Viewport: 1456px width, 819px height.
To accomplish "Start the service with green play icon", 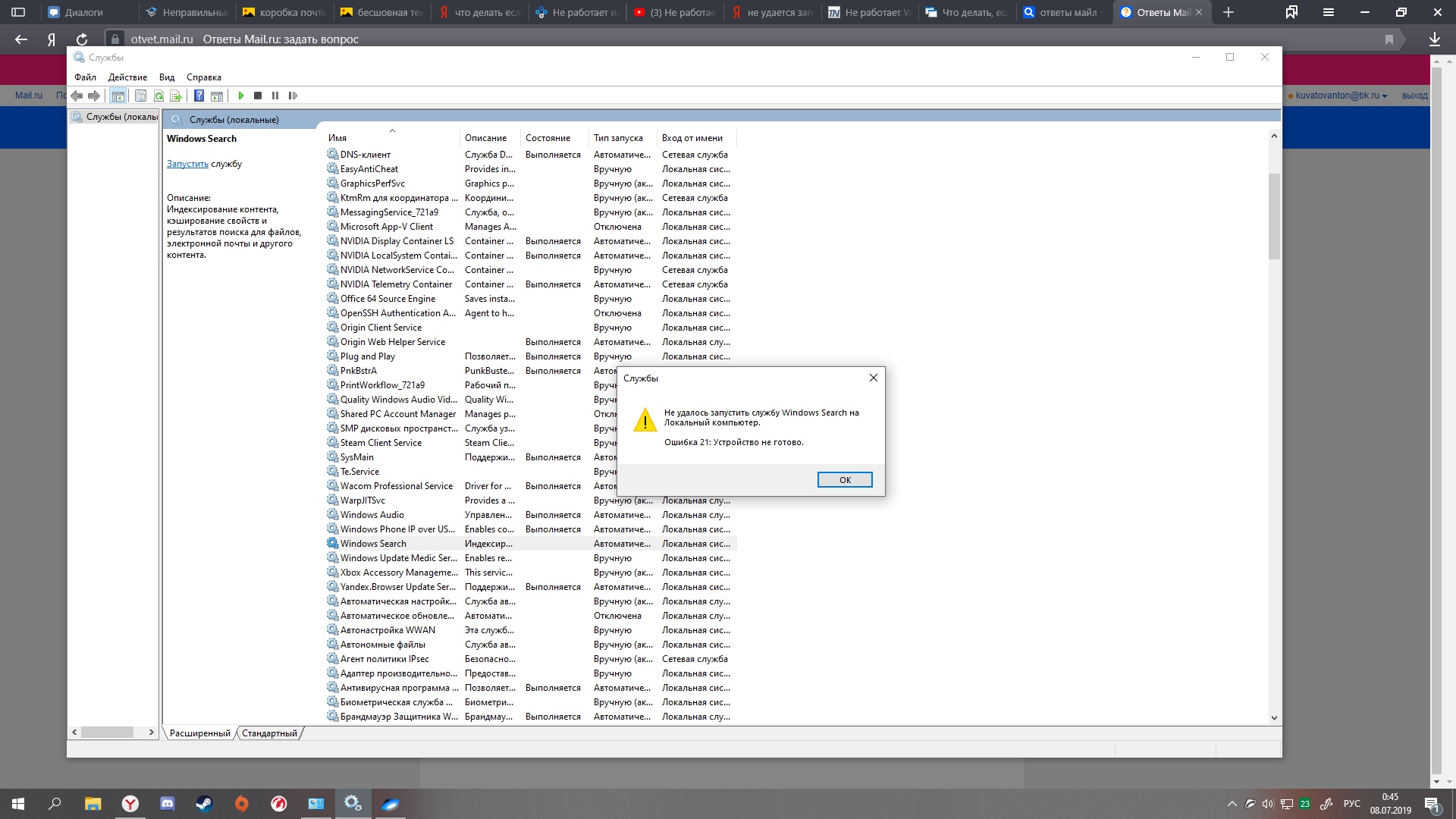I will tap(240, 96).
